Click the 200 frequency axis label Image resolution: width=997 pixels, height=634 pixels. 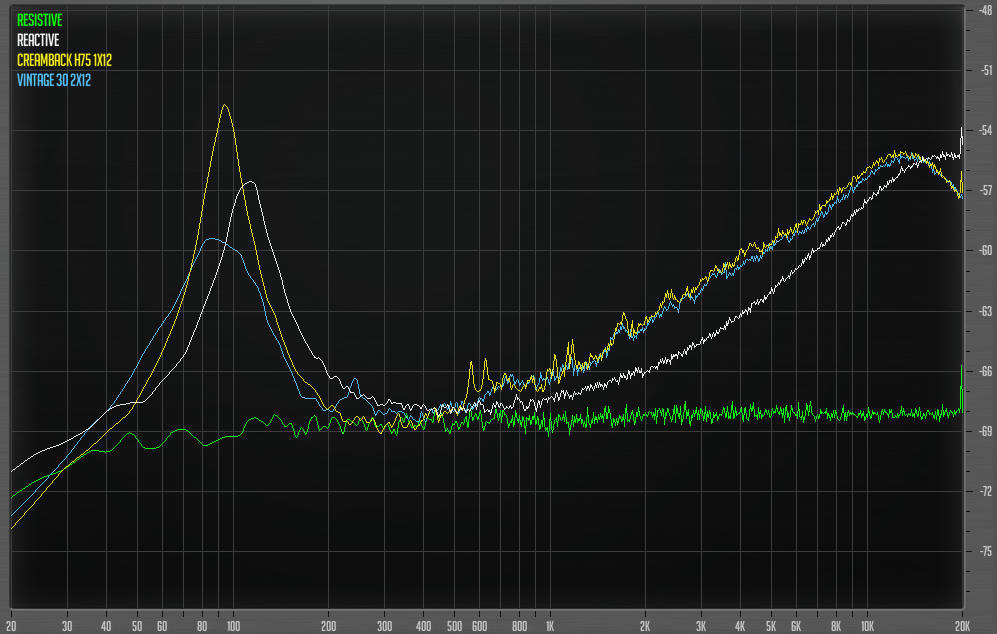click(x=329, y=626)
